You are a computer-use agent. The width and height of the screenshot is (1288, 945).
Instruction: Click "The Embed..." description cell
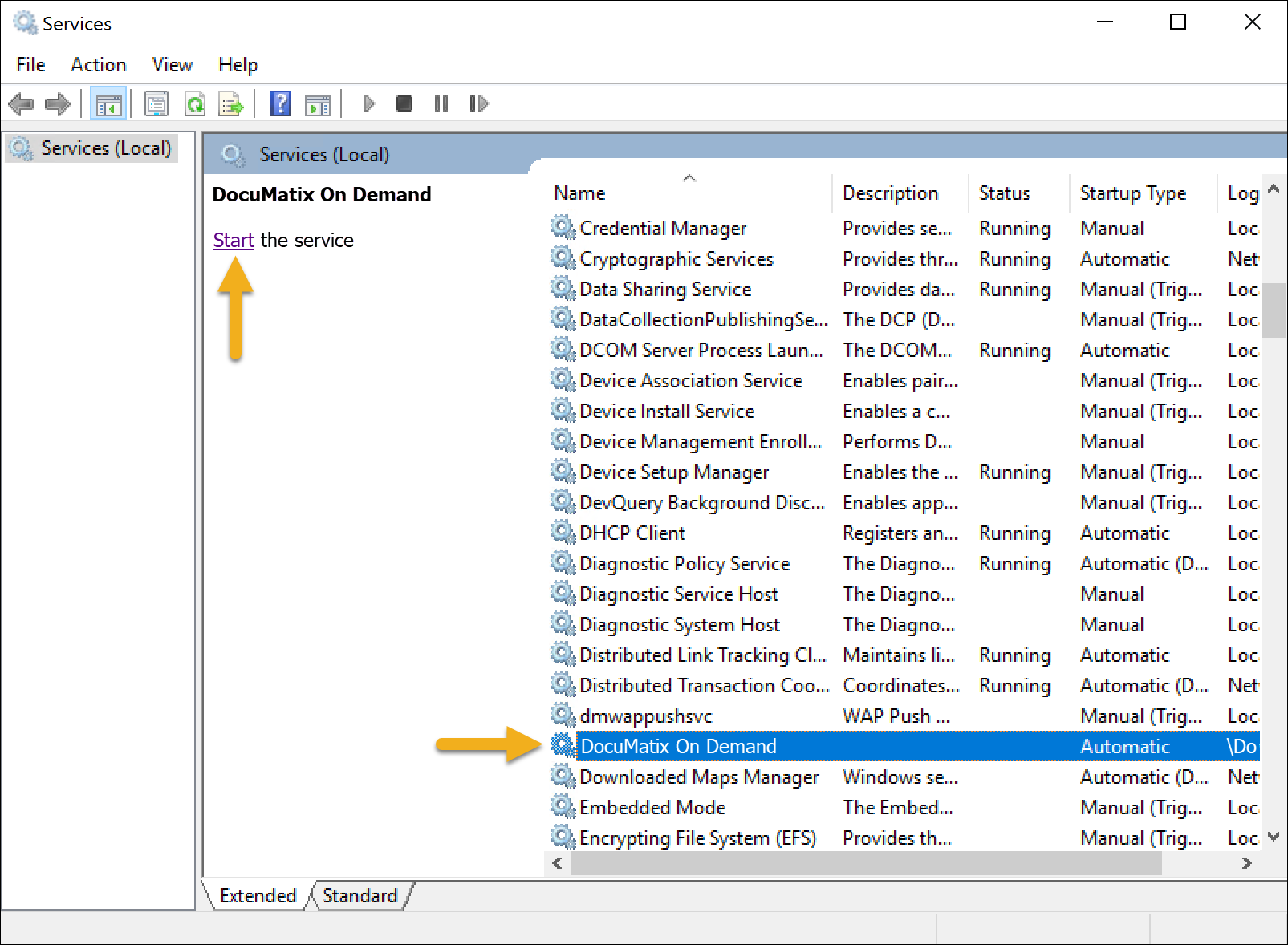click(898, 807)
